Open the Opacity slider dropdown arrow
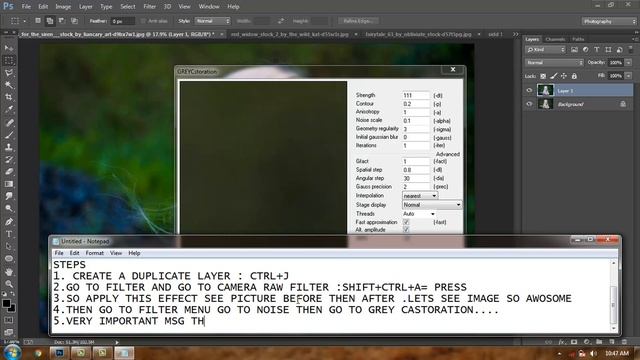The height and width of the screenshot is (360, 640). point(629,63)
